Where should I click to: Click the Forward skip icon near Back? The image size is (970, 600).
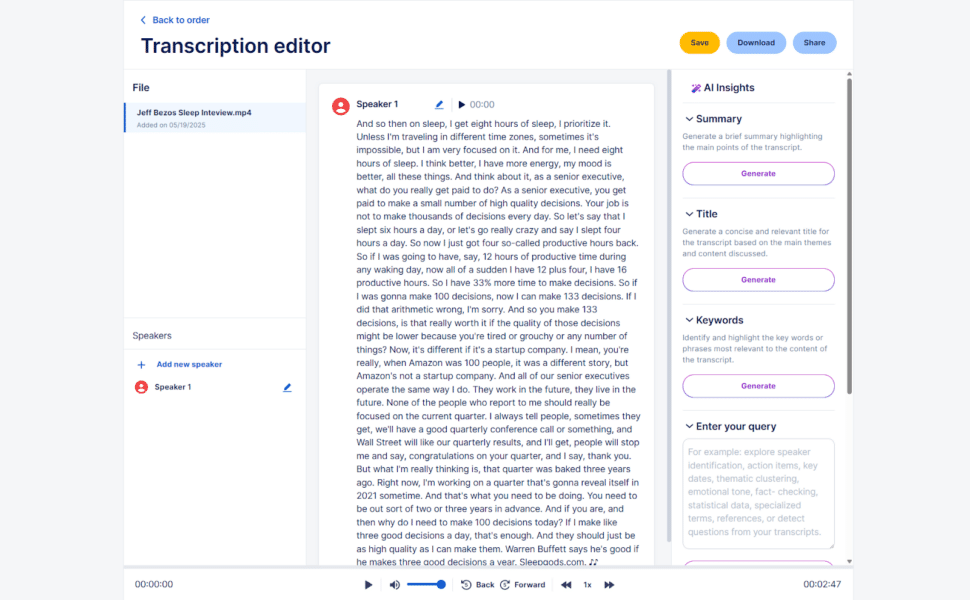click(x=504, y=584)
